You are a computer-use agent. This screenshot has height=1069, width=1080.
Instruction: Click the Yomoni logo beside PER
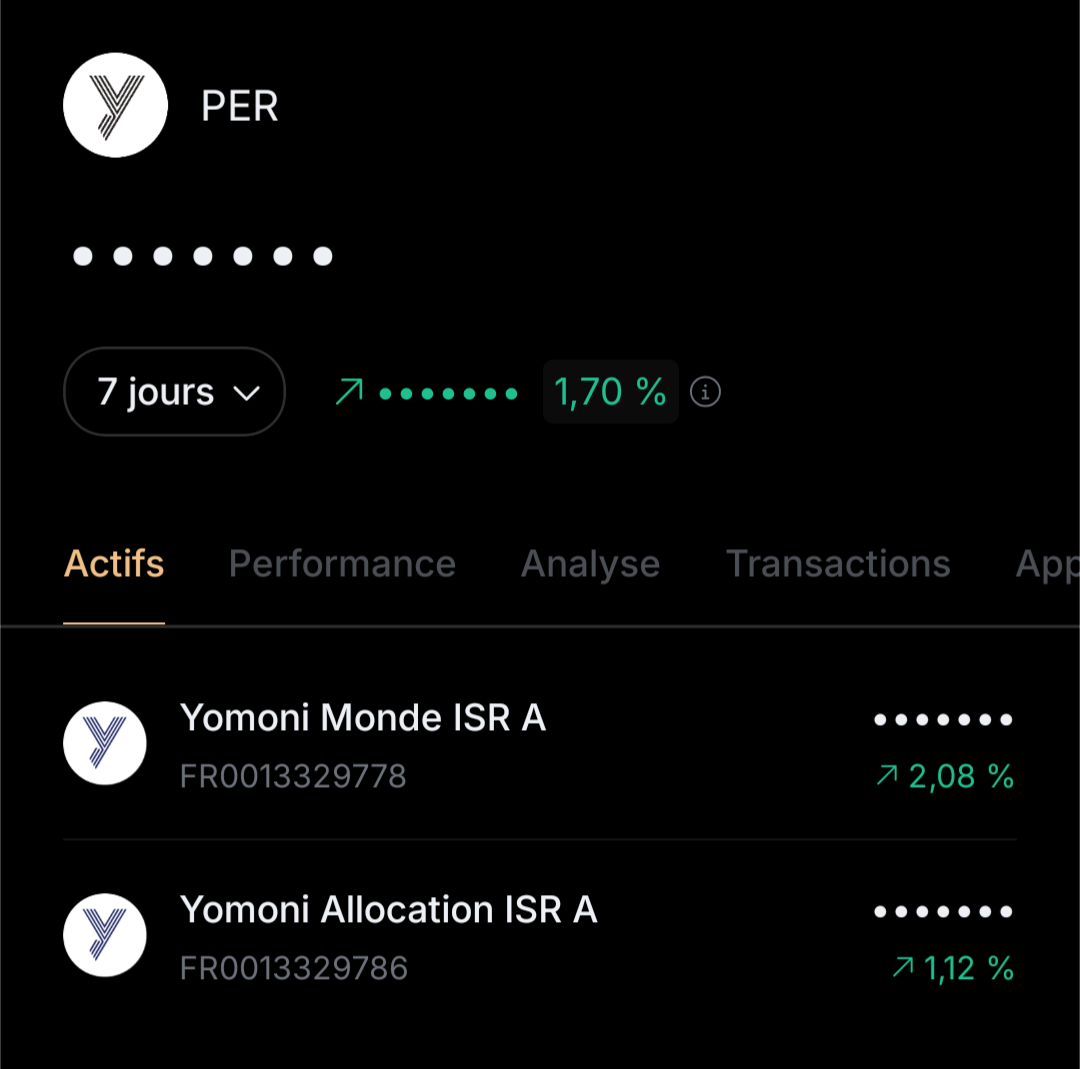pos(115,105)
